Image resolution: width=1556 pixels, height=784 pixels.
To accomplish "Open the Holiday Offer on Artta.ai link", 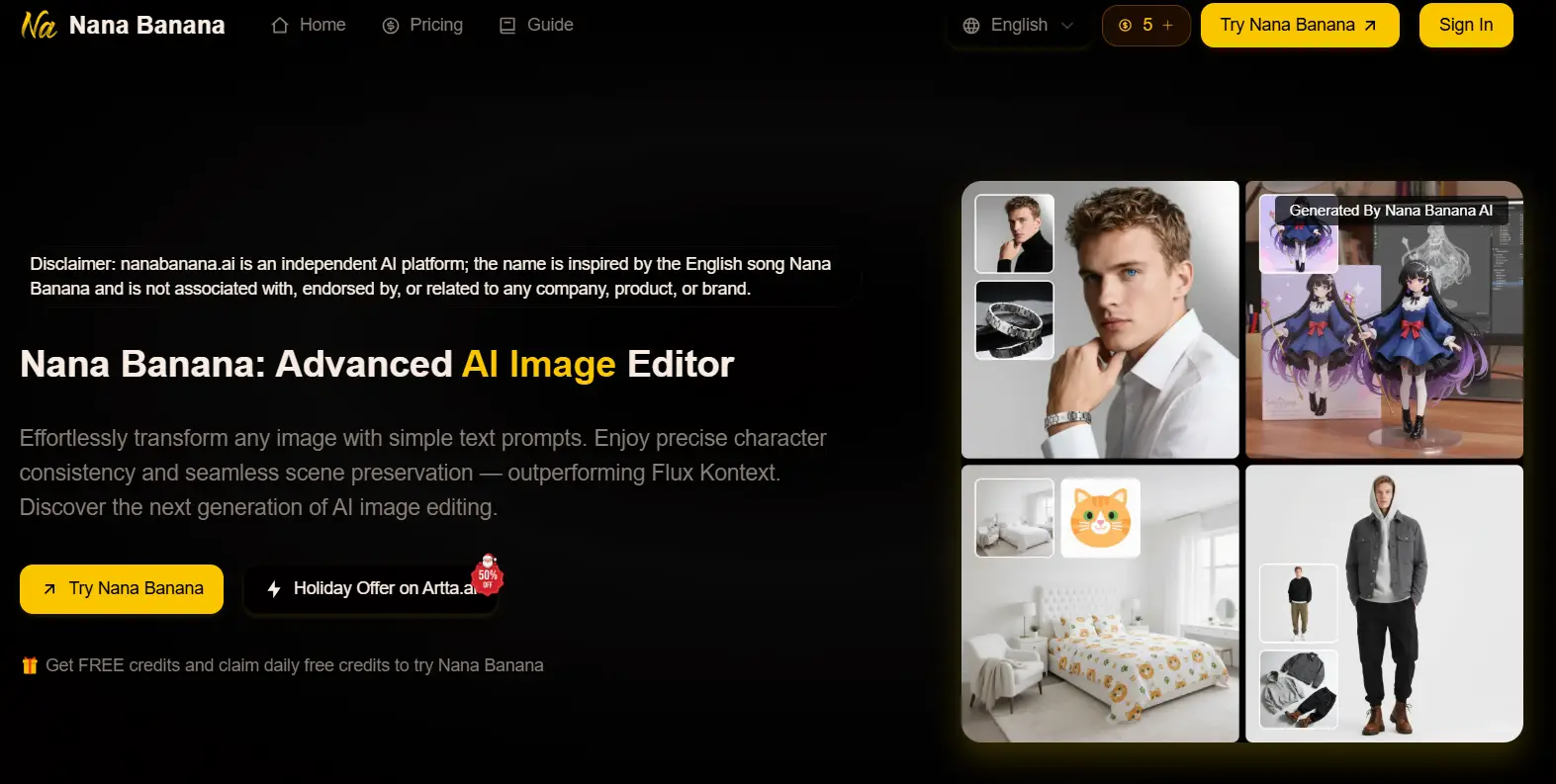I will (x=371, y=589).
